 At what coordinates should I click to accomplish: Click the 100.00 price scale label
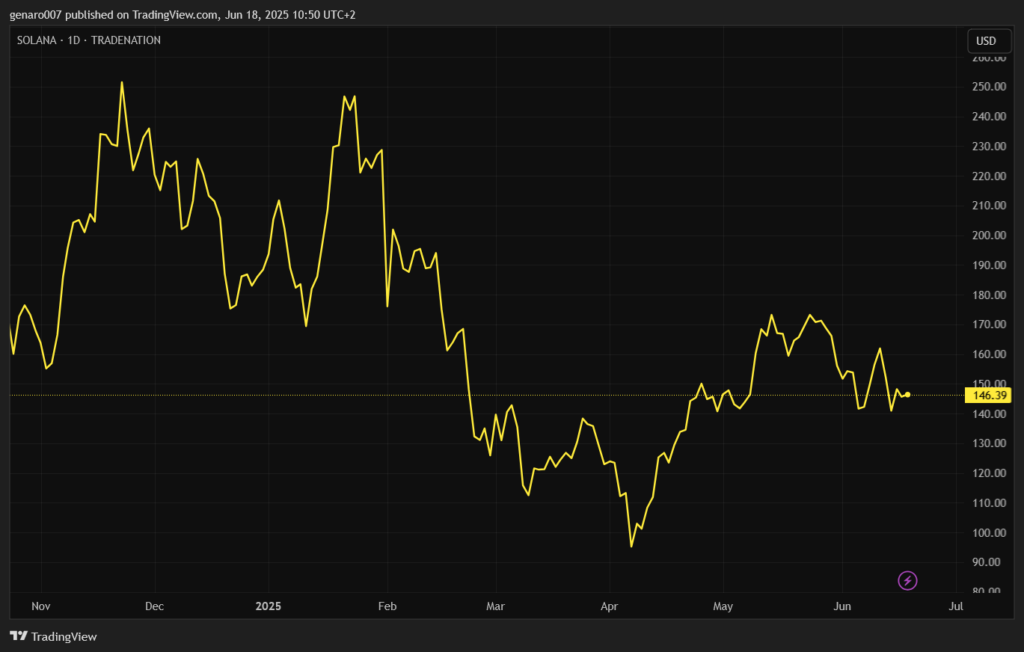(989, 533)
